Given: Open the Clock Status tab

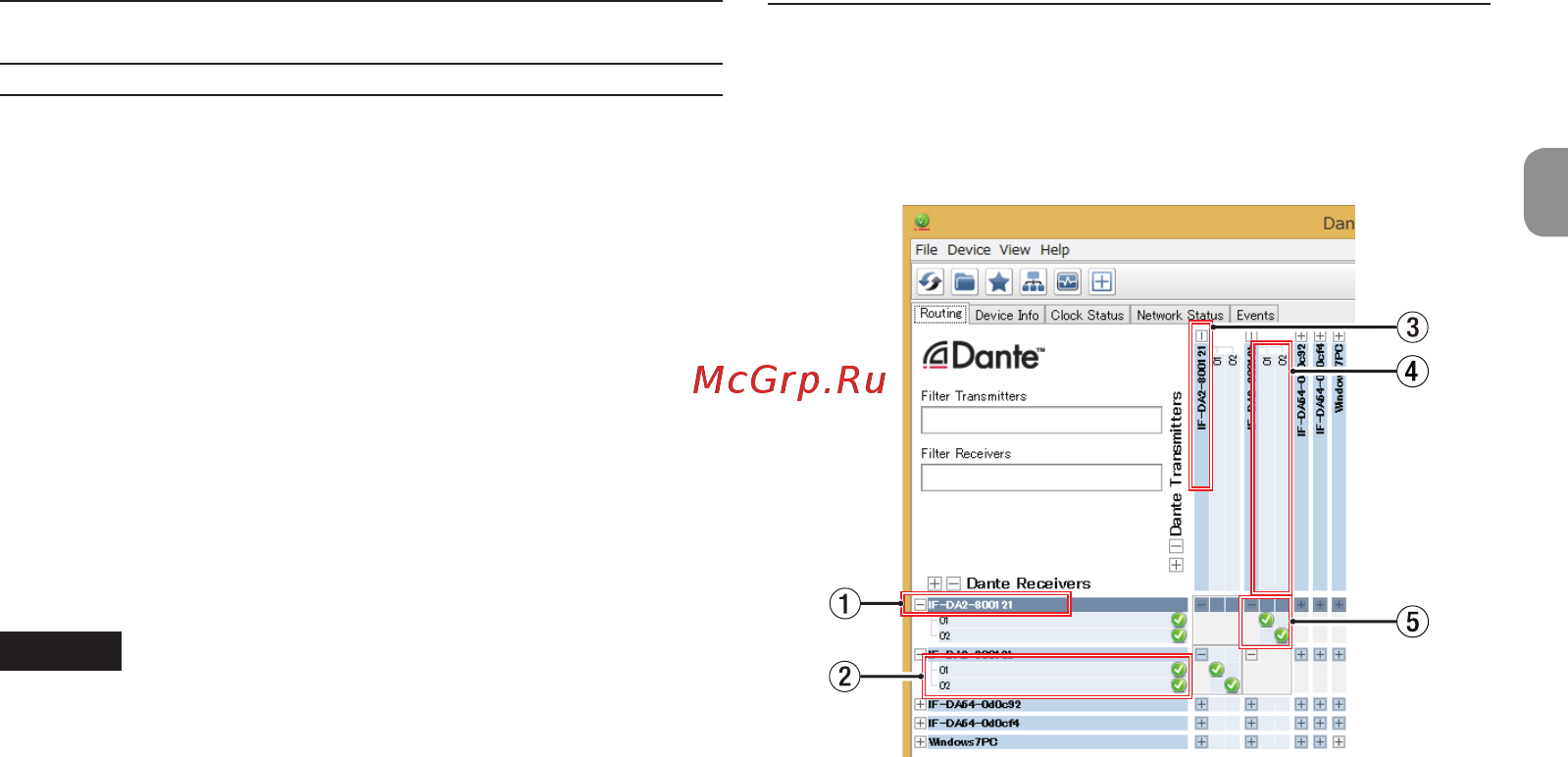Looking at the screenshot, I should click(x=1087, y=315).
